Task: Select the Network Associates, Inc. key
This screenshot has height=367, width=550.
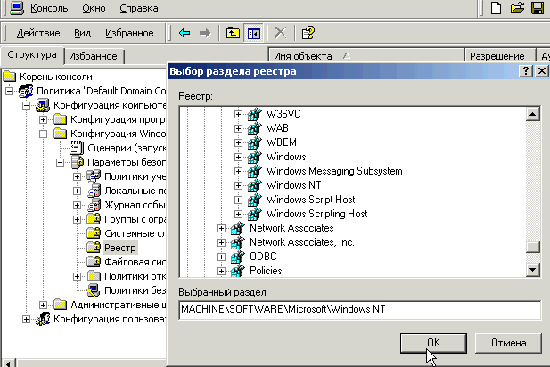Action: (x=302, y=242)
